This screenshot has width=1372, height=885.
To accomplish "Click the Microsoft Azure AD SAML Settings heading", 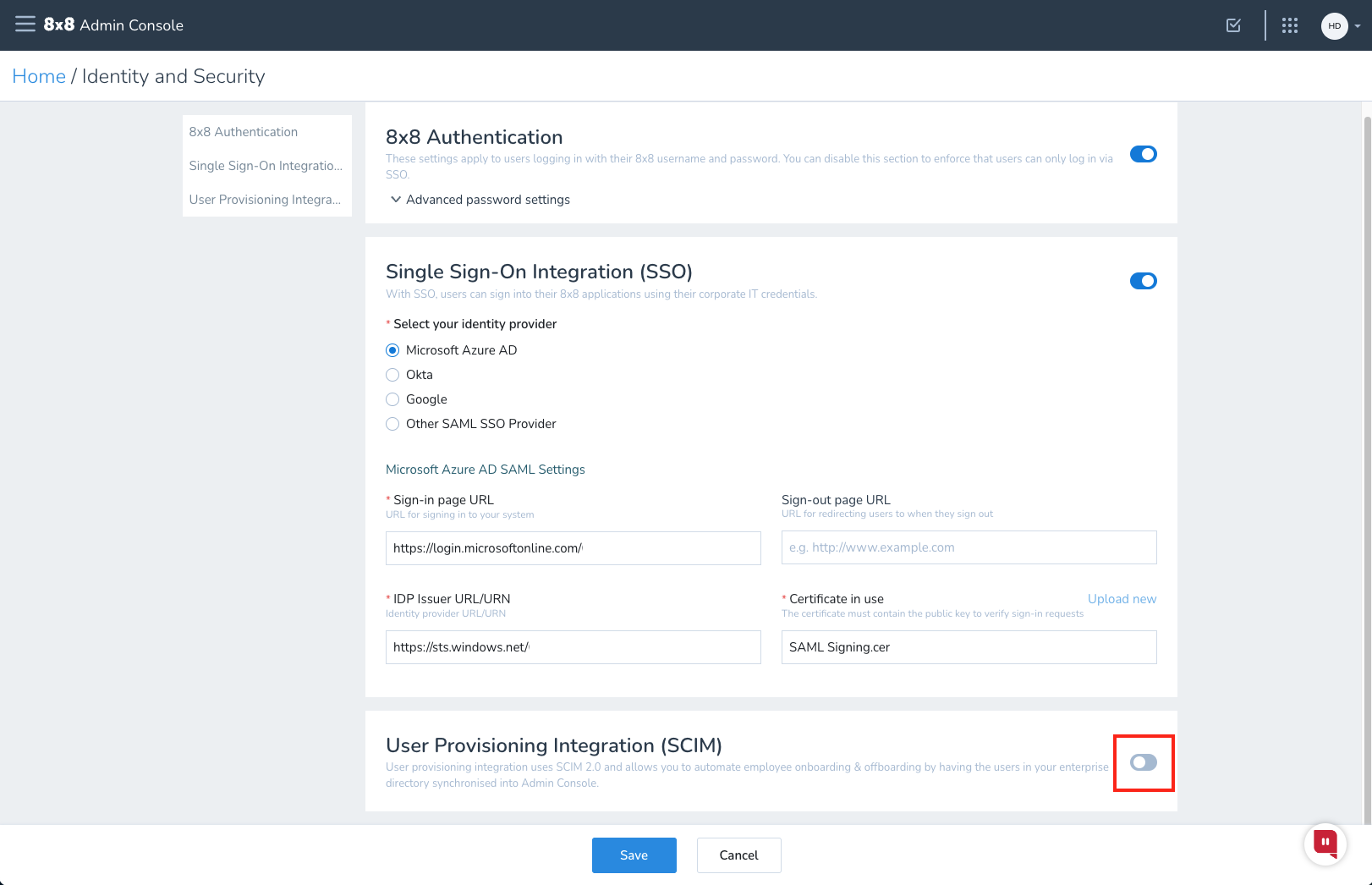I will [486, 470].
